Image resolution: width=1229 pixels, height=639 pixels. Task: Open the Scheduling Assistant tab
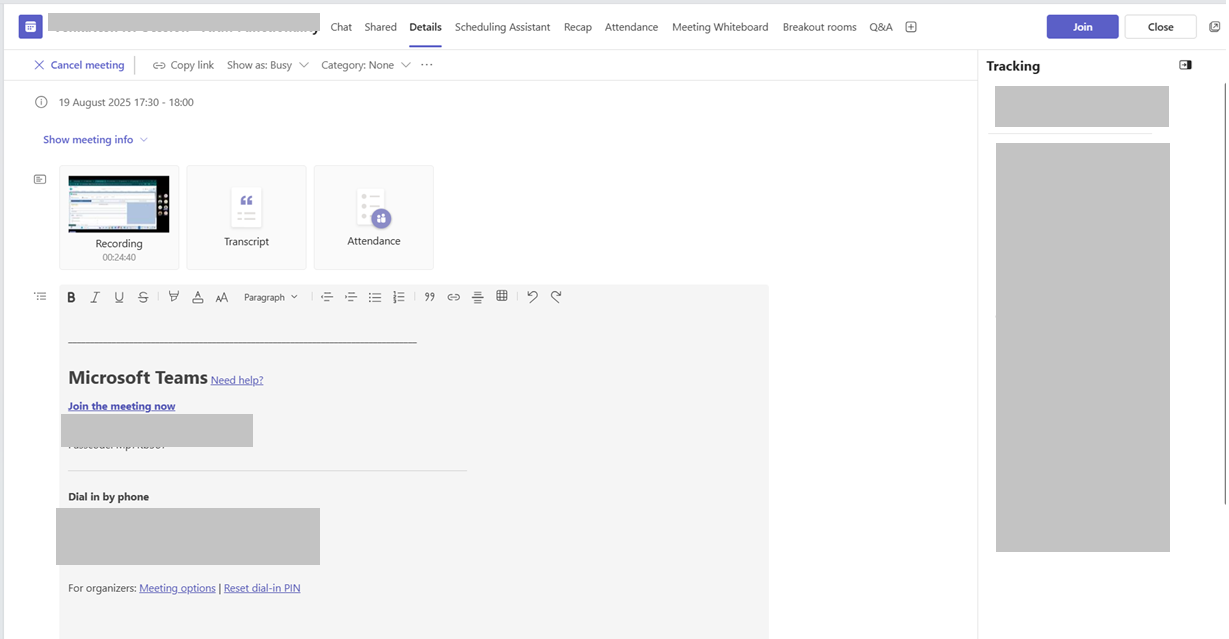(x=502, y=27)
